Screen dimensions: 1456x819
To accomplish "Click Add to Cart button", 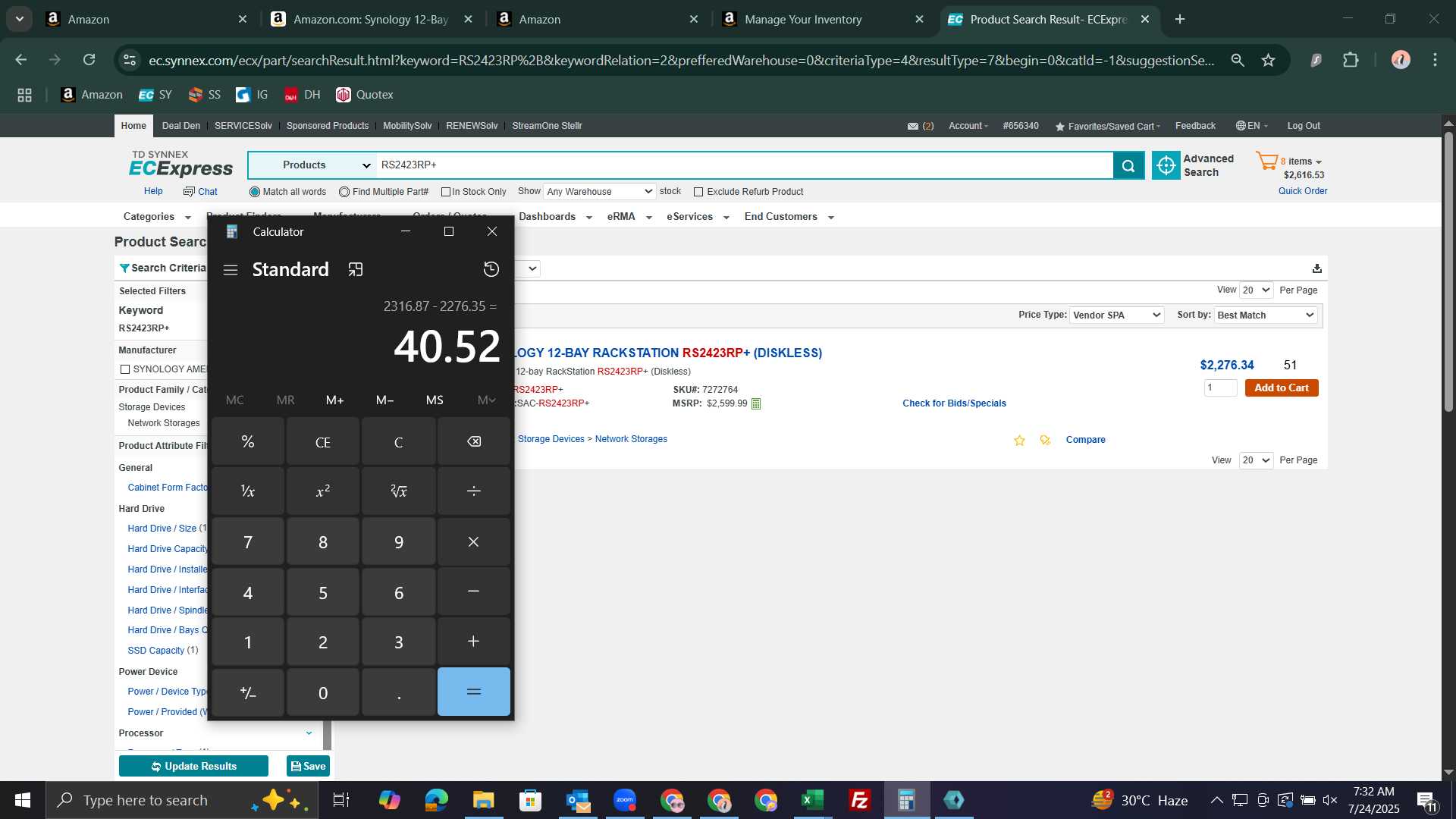I will 1282,388.
